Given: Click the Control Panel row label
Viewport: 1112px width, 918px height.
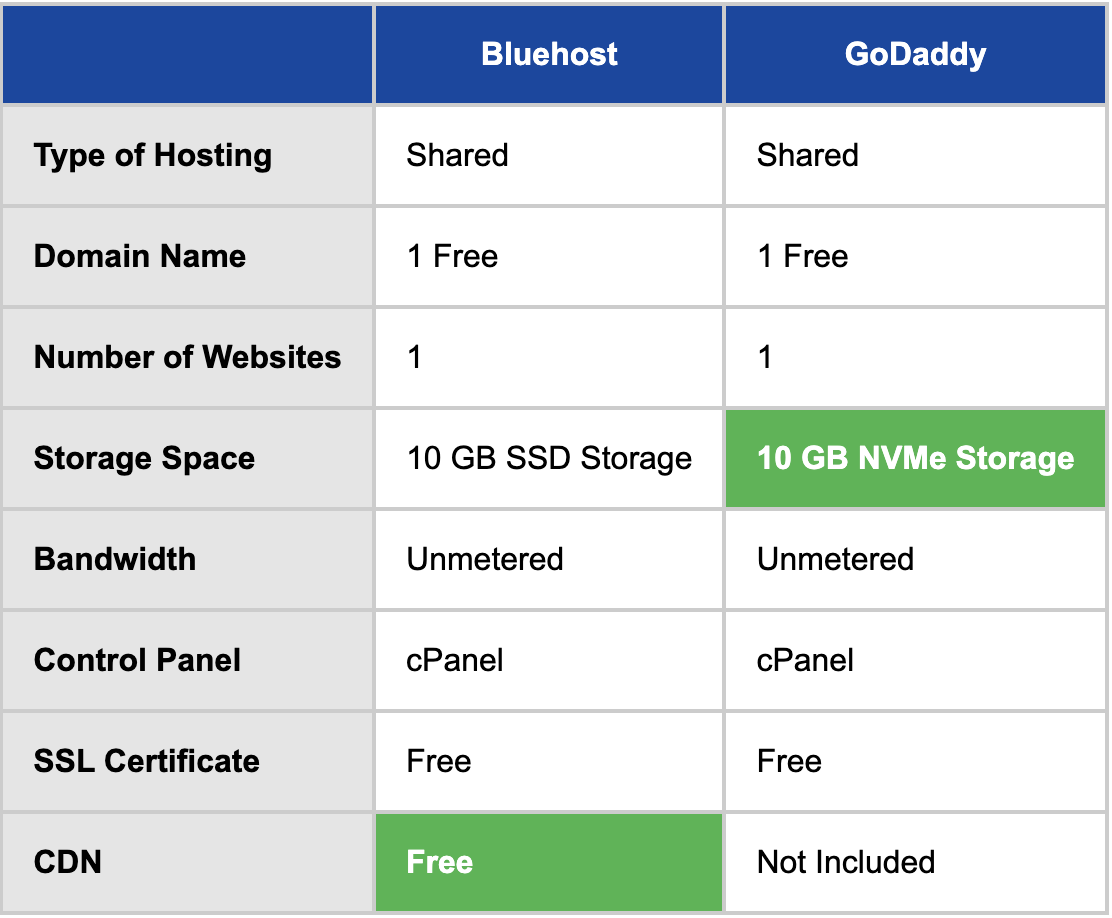Looking at the screenshot, I should coord(137,660).
